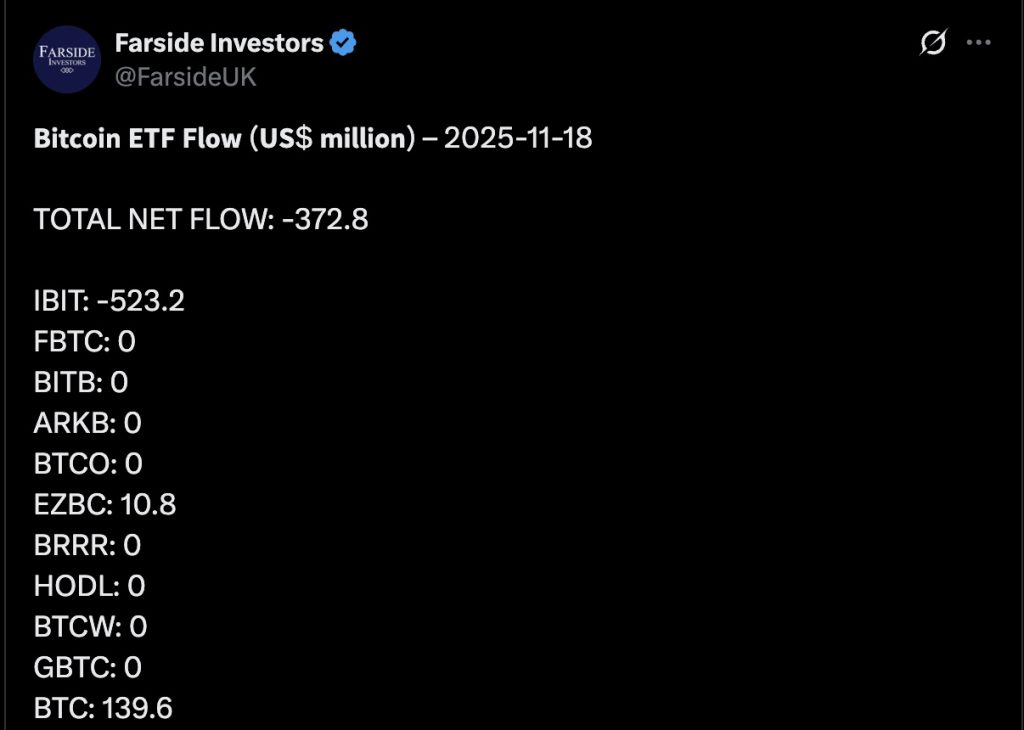This screenshot has height=730, width=1024.
Task: Click the Grok explain post icon
Action: pos(932,43)
